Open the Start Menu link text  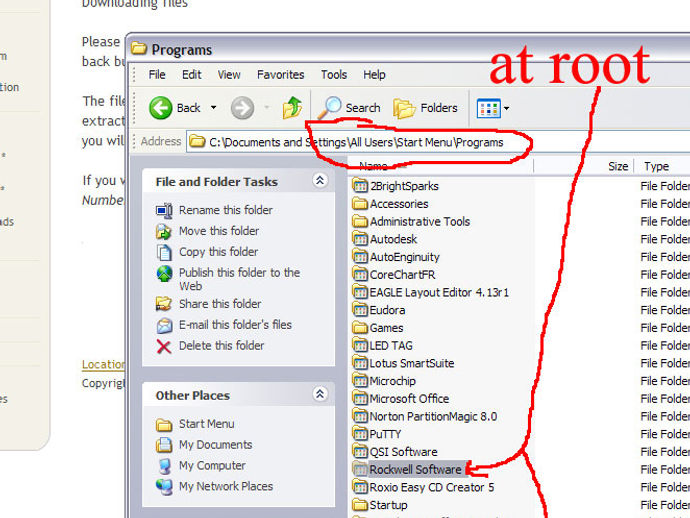pyautogui.click(x=206, y=424)
